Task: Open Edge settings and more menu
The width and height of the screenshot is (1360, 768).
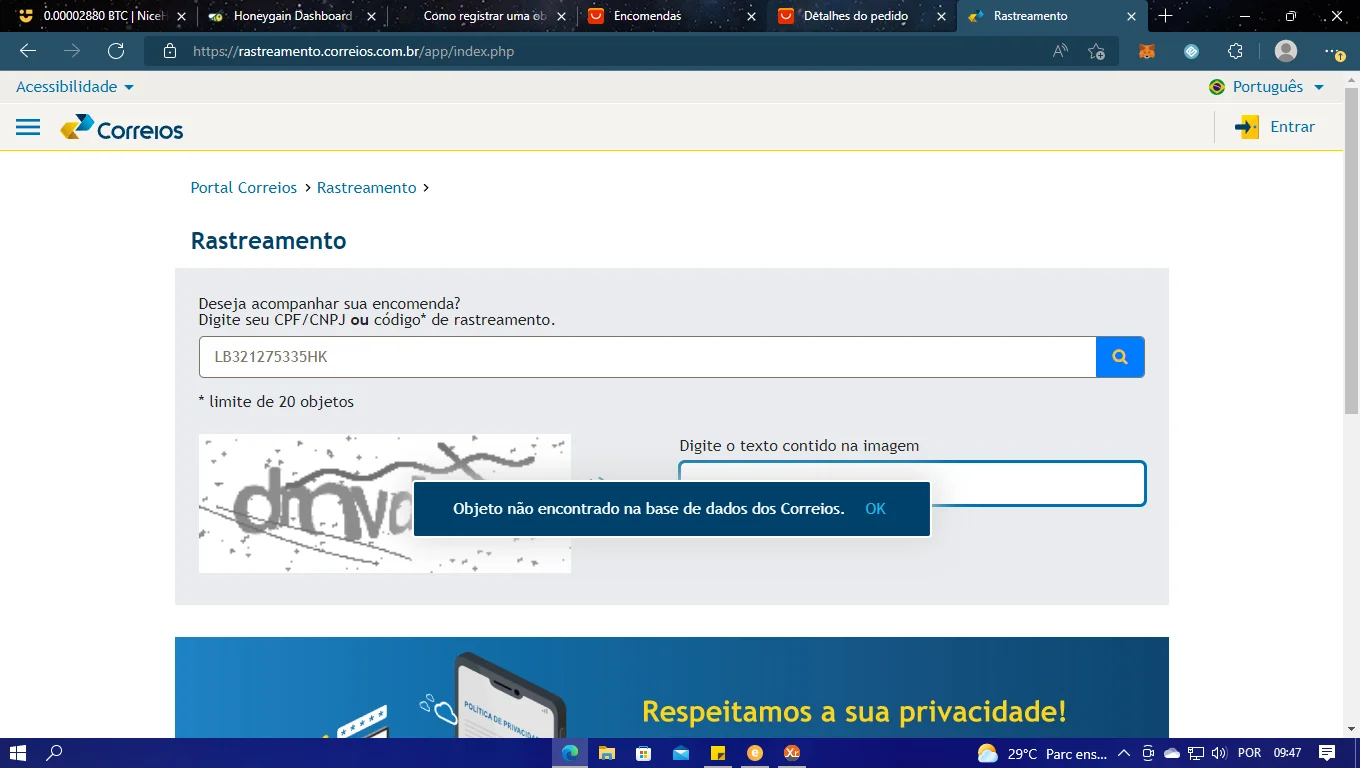Action: point(1334,51)
